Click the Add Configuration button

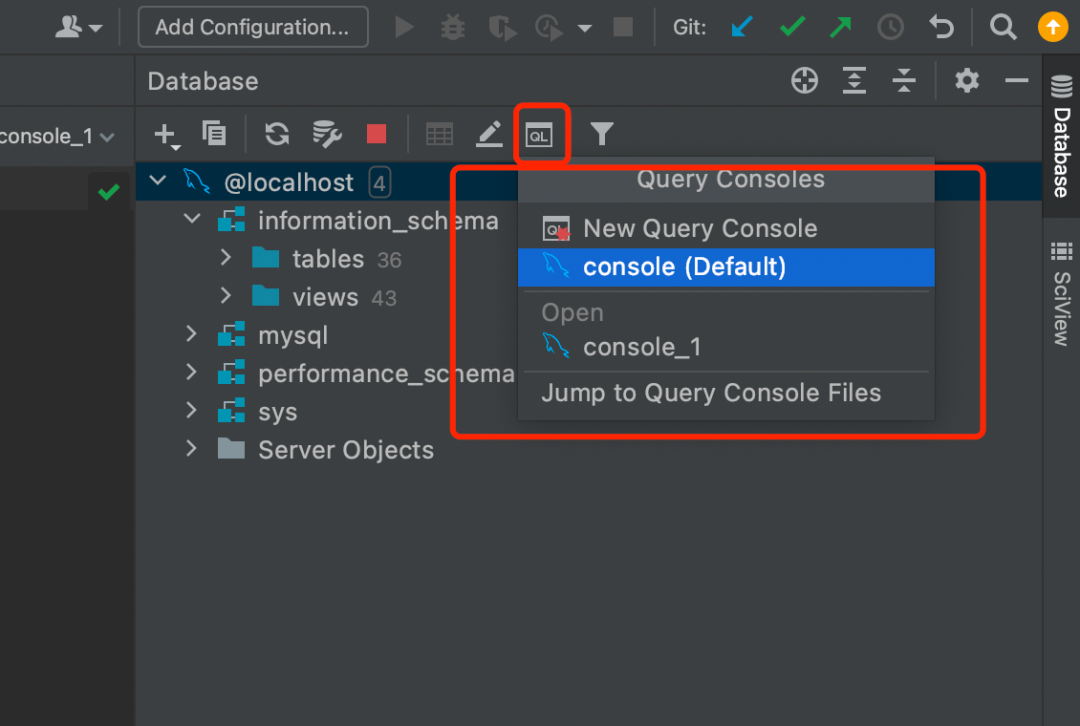(x=252, y=27)
